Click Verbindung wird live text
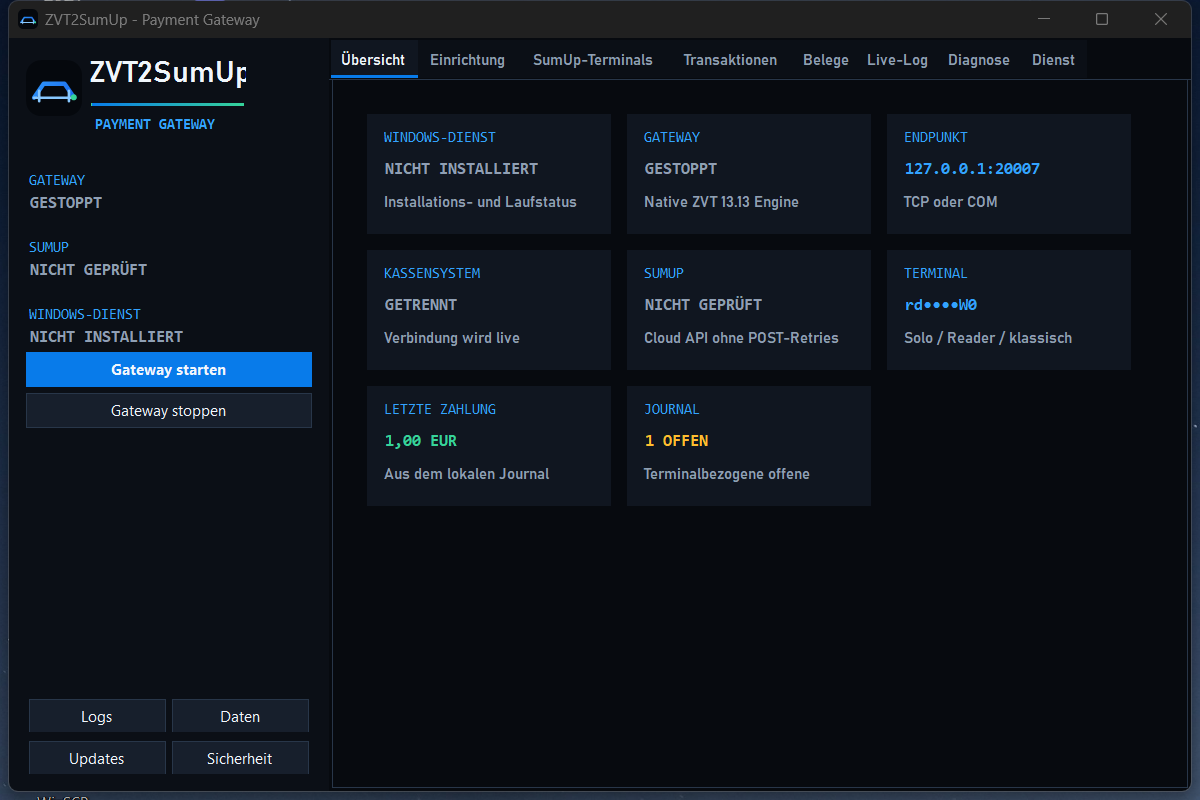The image size is (1200, 800). (452, 338)
